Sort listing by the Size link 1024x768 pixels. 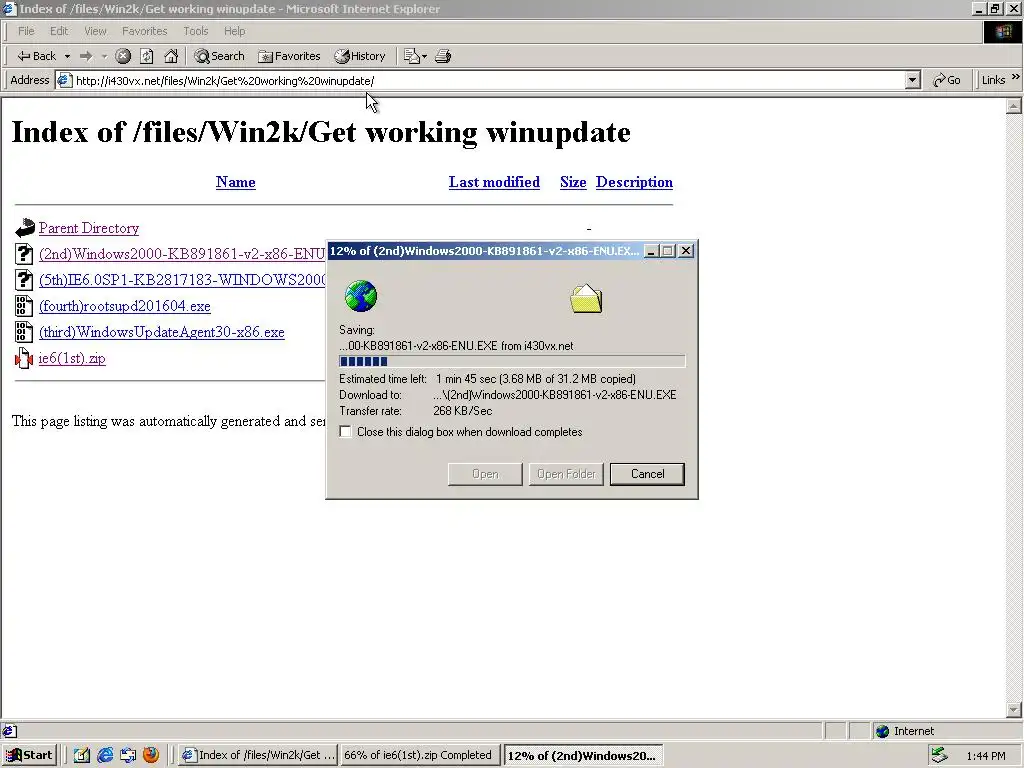(x=573, y=182)
